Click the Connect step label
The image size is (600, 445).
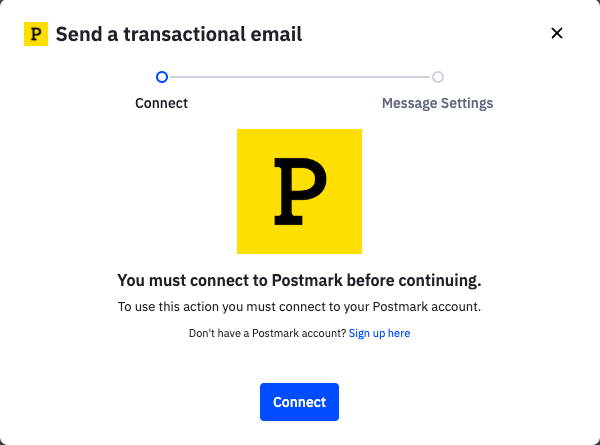point(161,103)
